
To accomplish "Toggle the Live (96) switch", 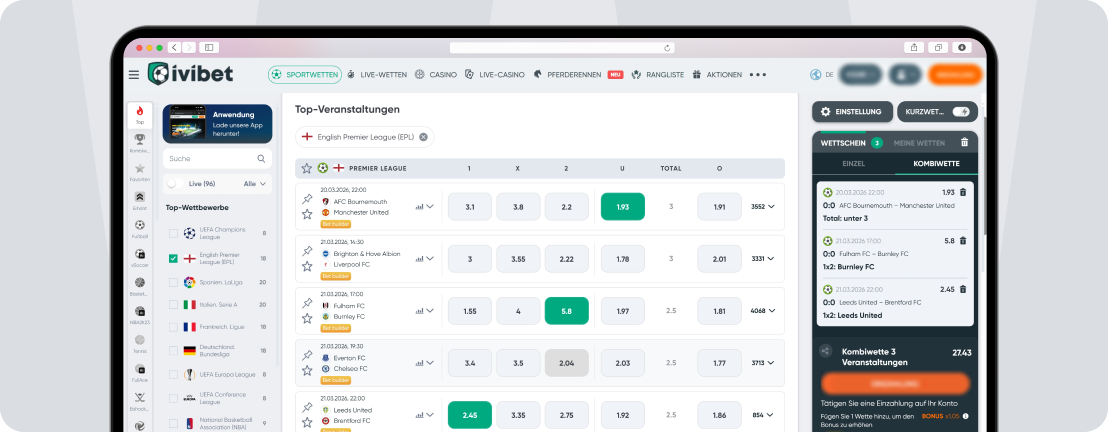I will [175, 184].
